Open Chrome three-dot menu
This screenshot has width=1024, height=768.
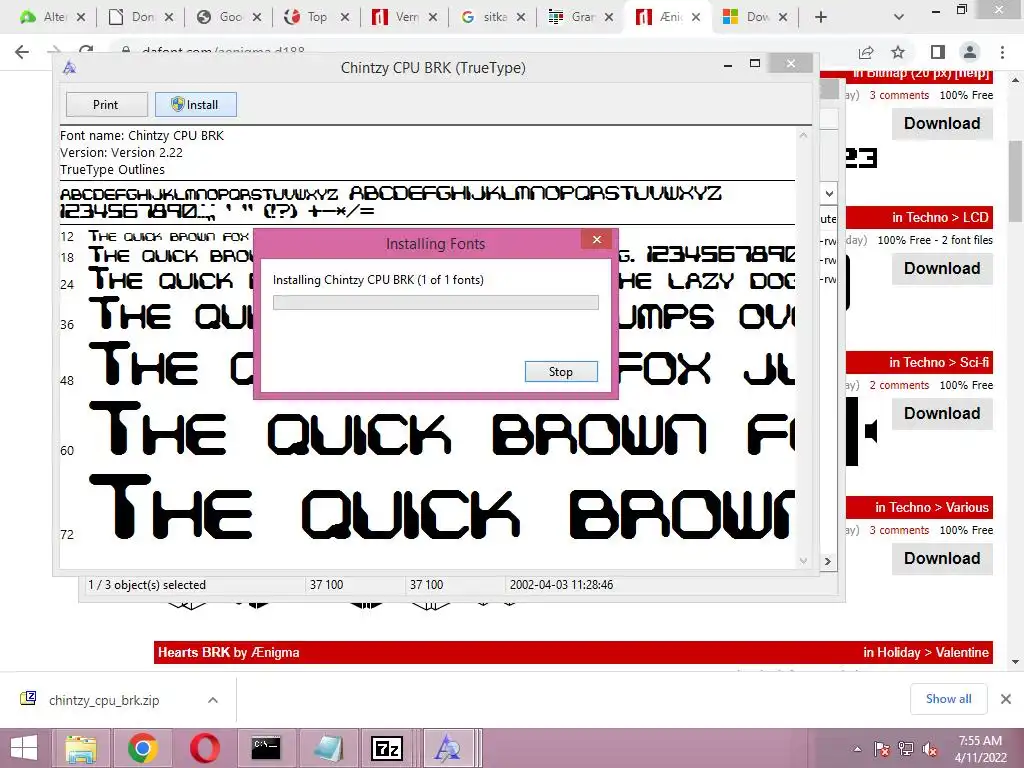coord(1002,52)
